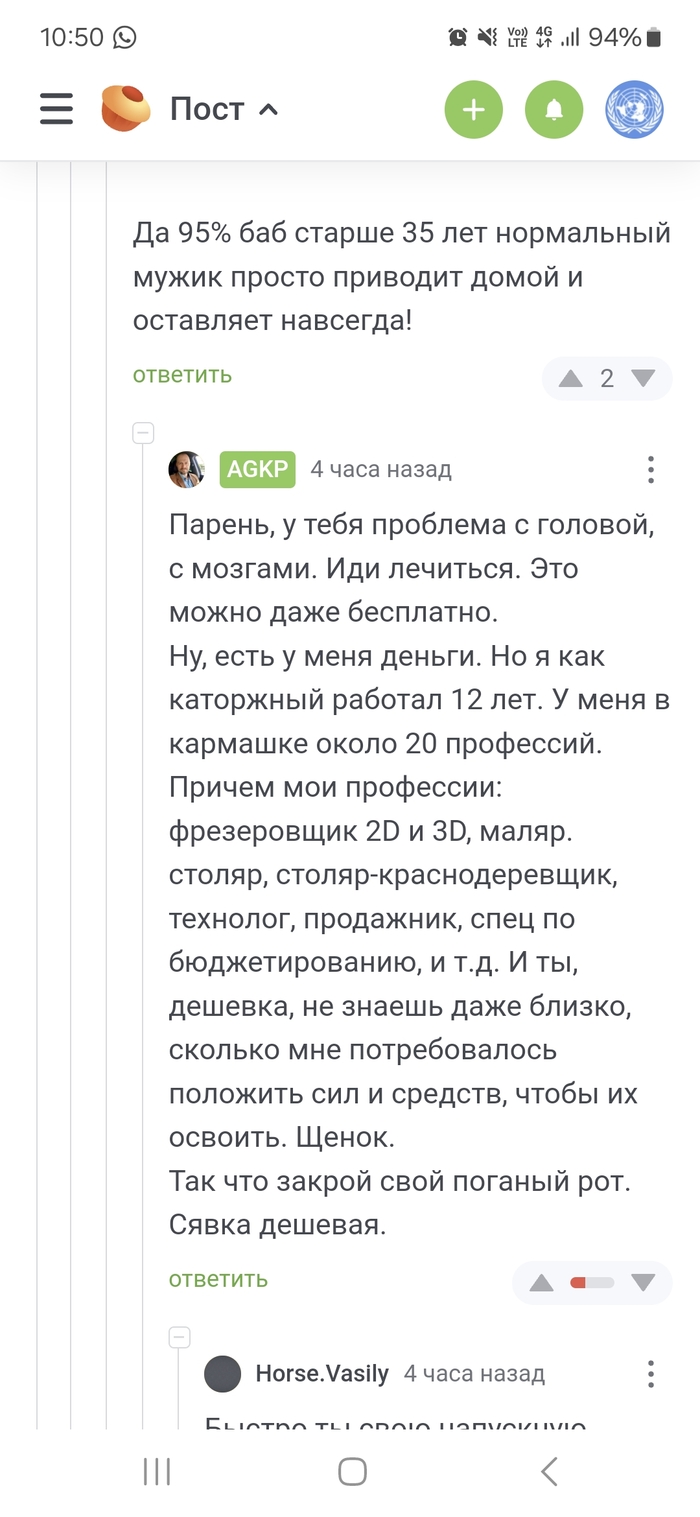Open AGKP username profile

click(x=257, y=469)
